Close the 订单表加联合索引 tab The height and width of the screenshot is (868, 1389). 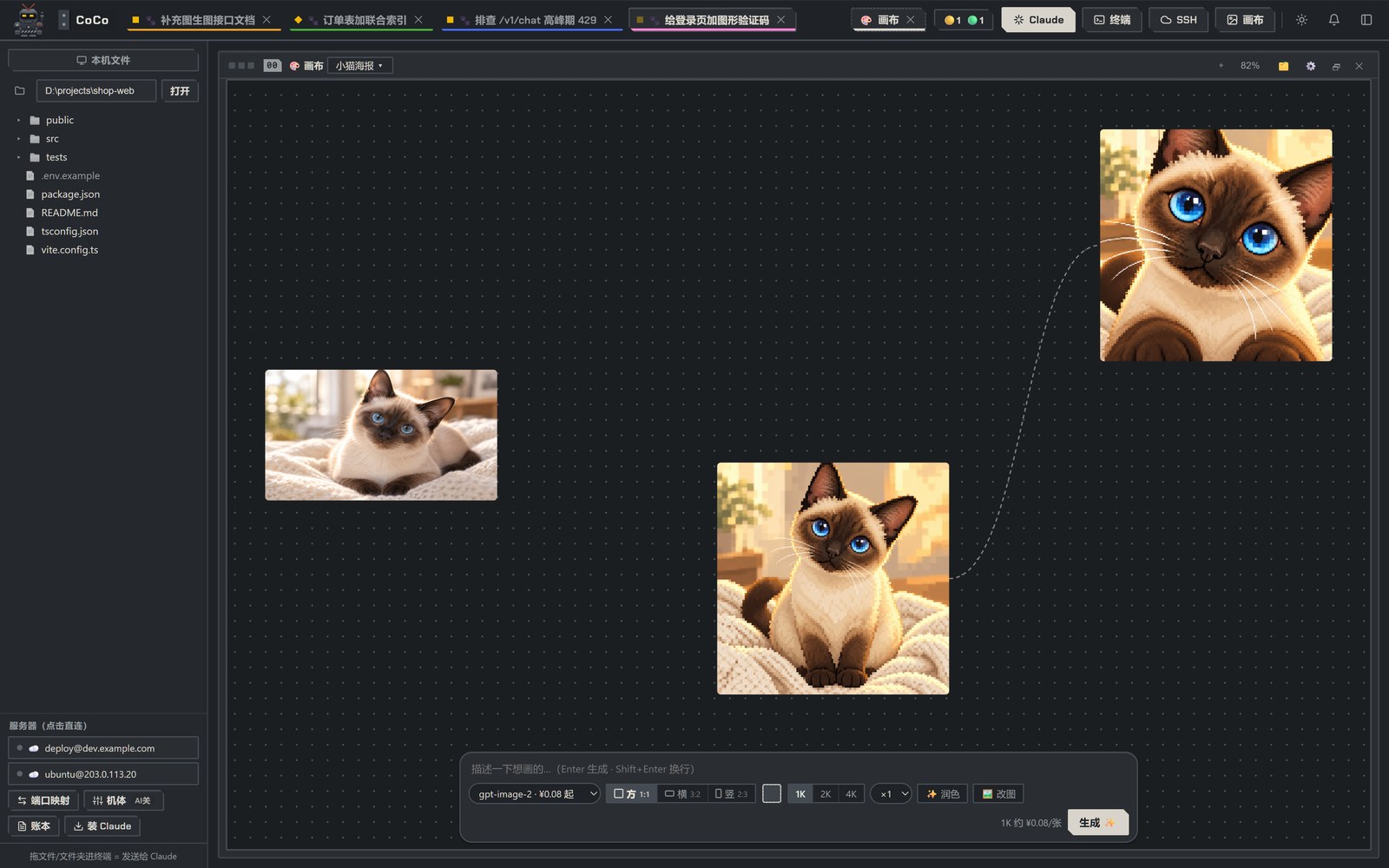pos(418,19)
